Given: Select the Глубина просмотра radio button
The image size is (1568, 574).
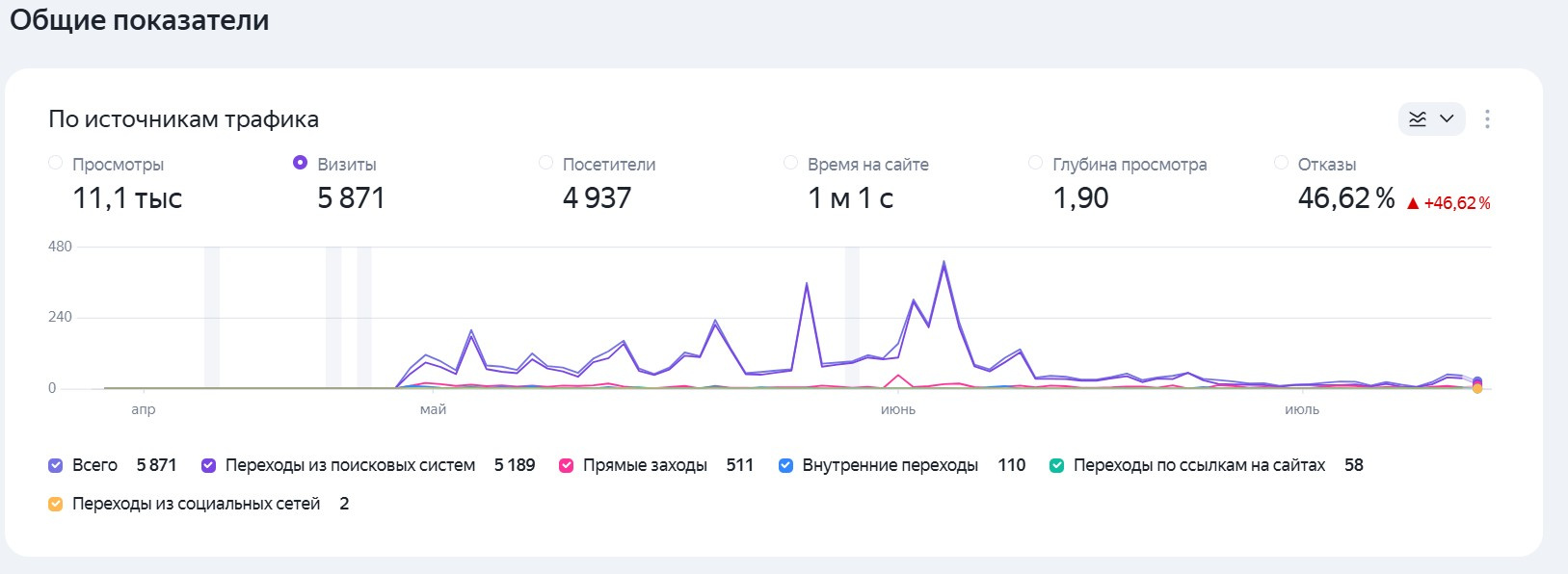Looking at the screenshot, I should click(1036, 163).
